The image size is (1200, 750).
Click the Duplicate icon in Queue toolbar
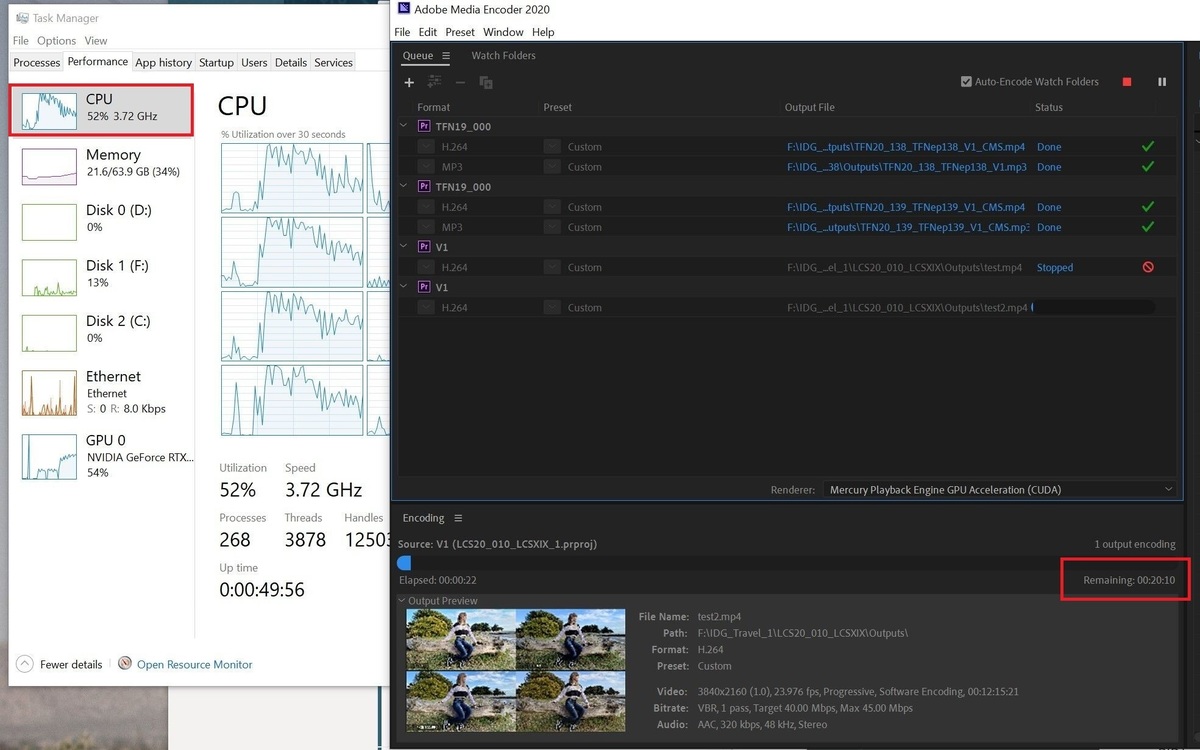coord(486,82)
